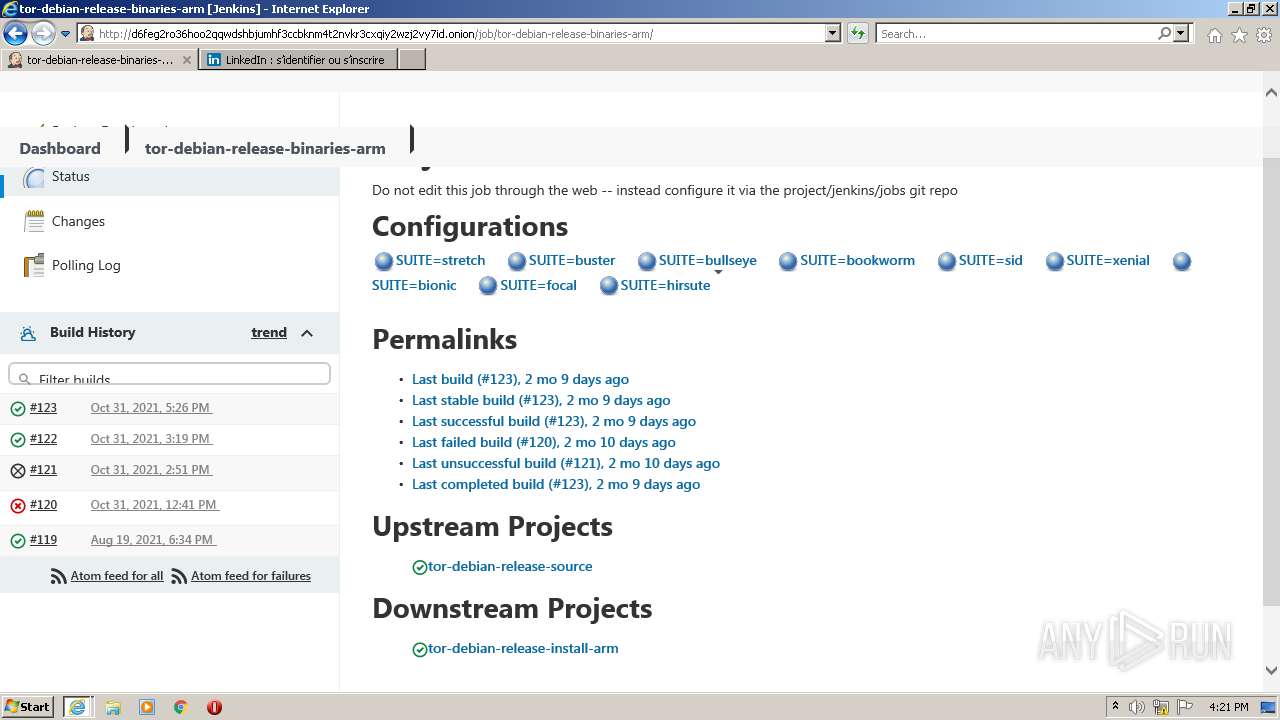Viewport: 1280px width, 720px height.
Task: Collapse the Build History panel chevron
Action: point(307,333)
